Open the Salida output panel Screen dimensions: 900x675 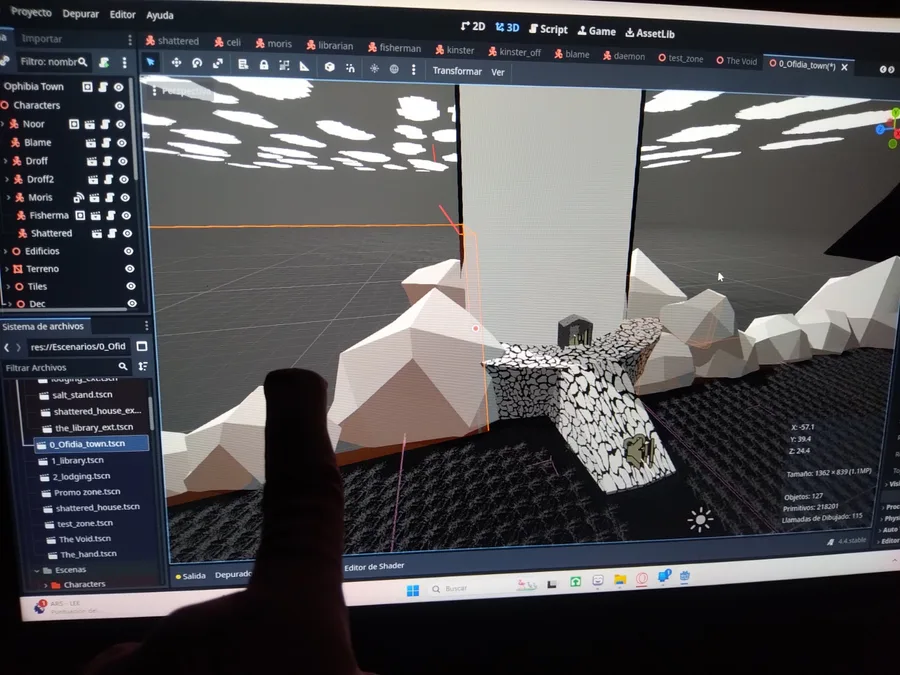coord(191,576)
